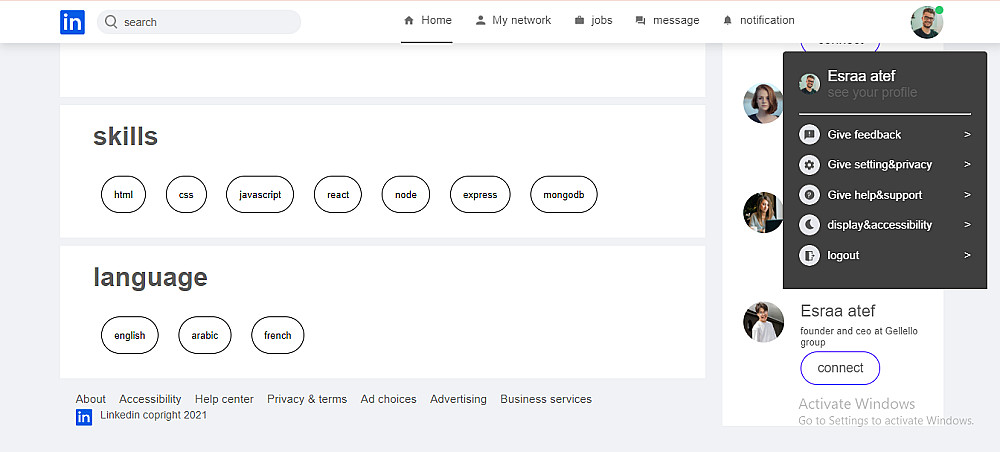Open profile avatar menu in header
The image size is (1000, 452).
[926, 22]
